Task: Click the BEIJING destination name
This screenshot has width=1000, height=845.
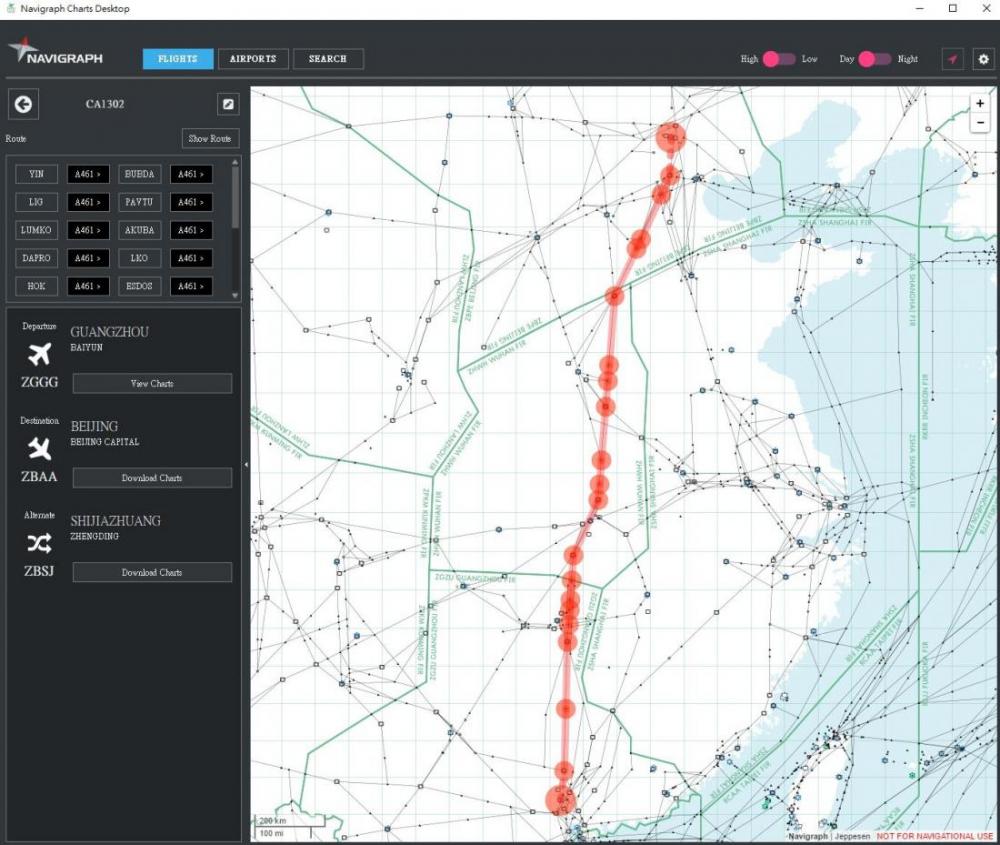Action: (94, 426)
